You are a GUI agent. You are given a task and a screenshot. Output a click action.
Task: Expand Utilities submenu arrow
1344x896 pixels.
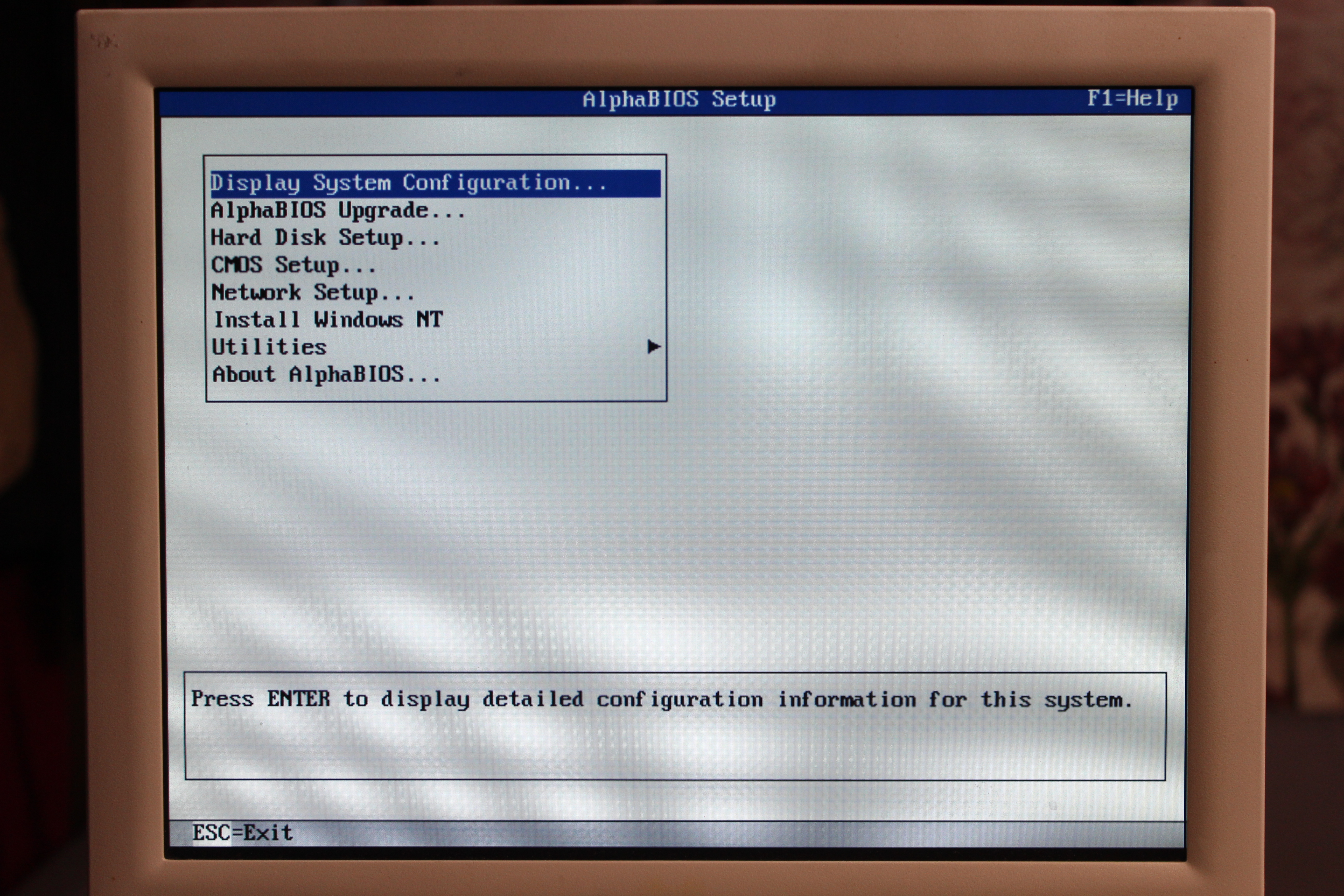(654, 347)
